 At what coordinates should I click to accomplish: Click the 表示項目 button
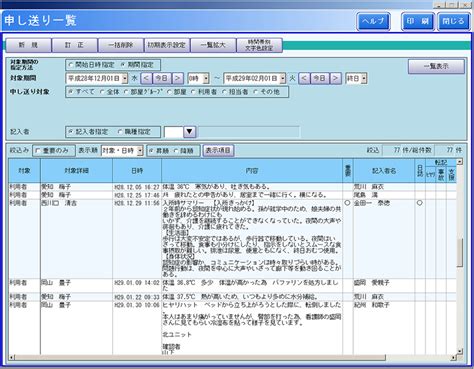[218, 151]
